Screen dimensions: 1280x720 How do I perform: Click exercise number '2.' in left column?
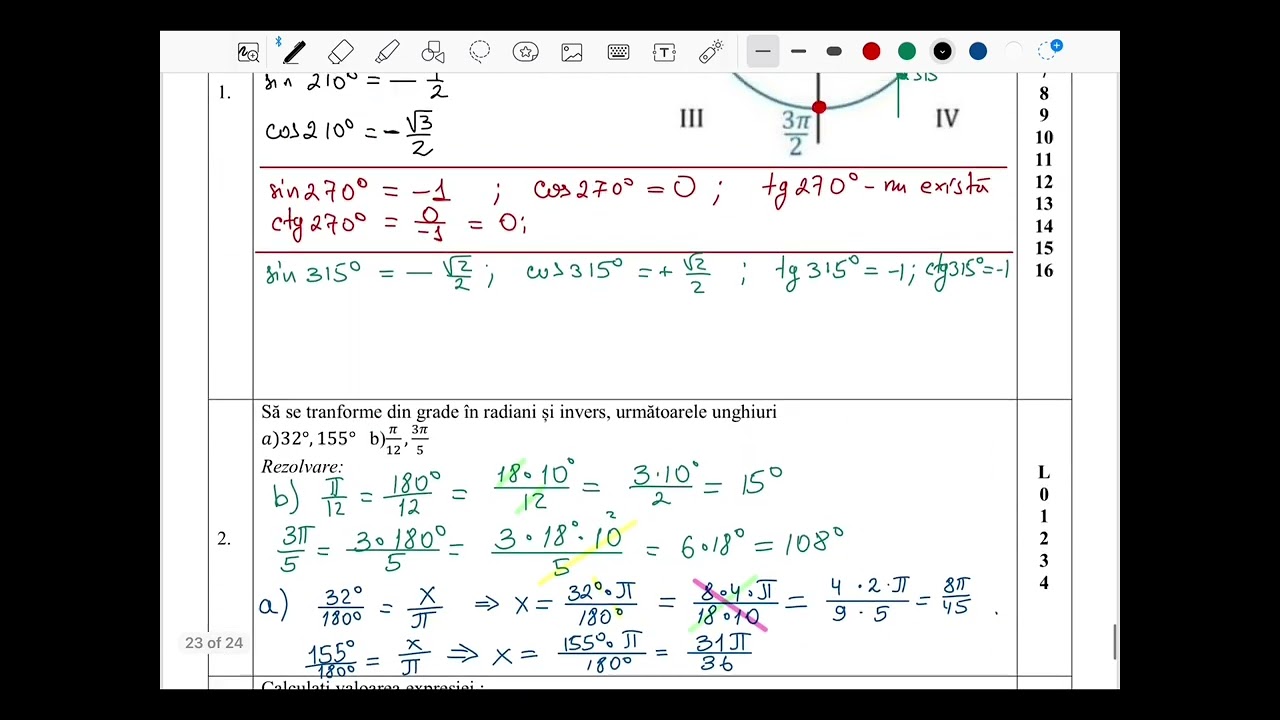pos(224,539)
